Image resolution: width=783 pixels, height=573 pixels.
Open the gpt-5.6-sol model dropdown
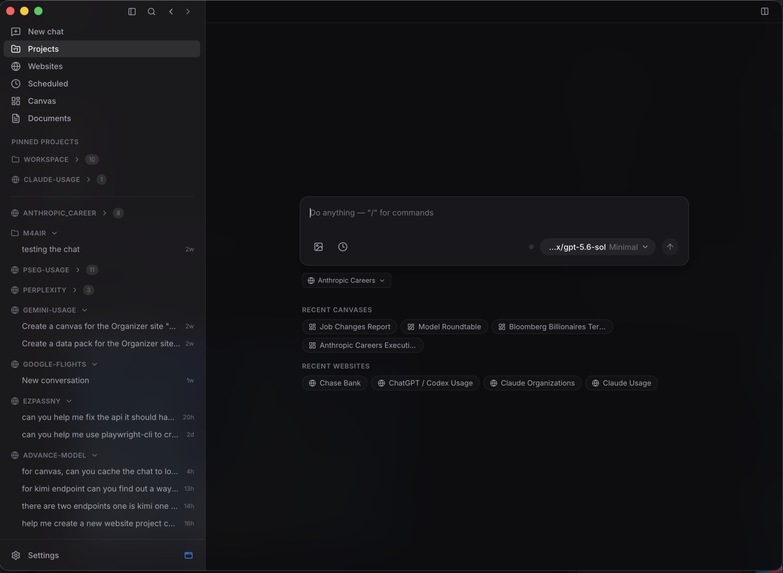click(597, 247)
